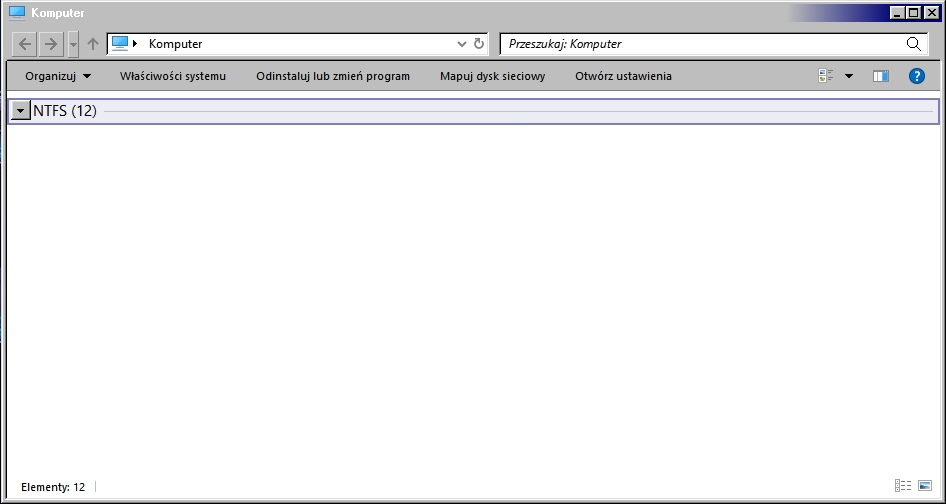This screenshot has height=504, width=946.
Task: Open the Organizuj menu
Action: coord(58,76)
